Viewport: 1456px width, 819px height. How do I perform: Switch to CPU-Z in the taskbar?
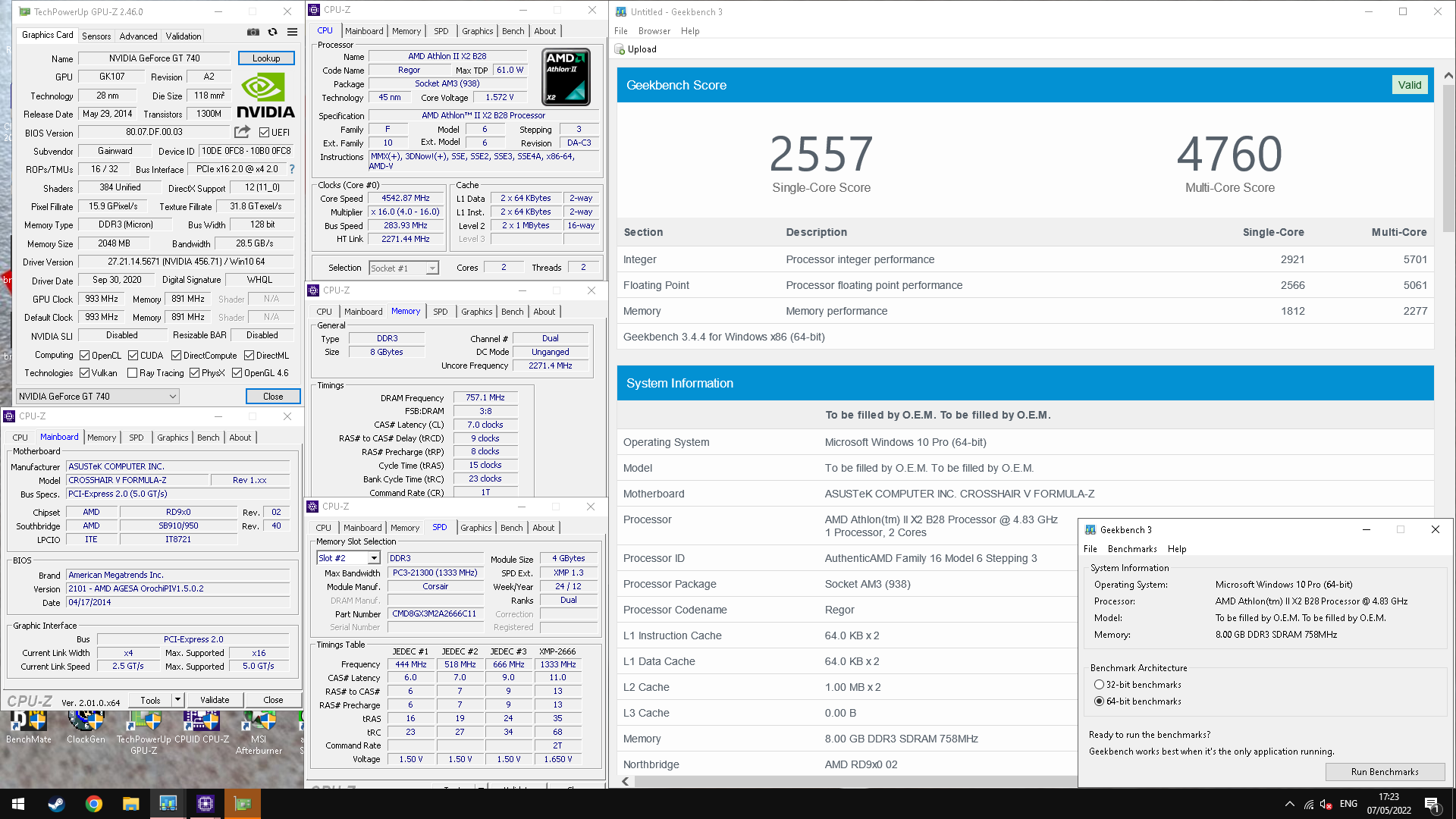click(x=205, y=804)
